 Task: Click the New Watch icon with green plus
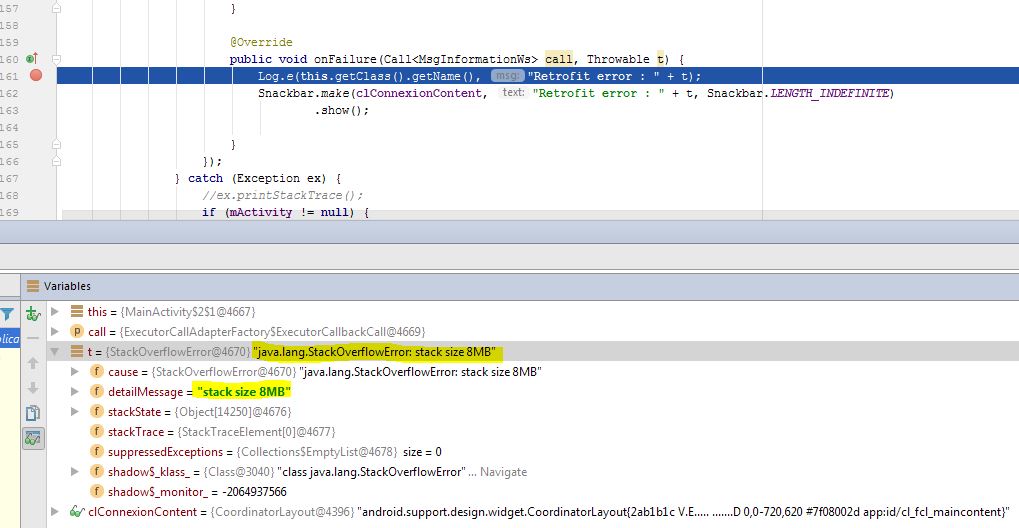point(32,314)
